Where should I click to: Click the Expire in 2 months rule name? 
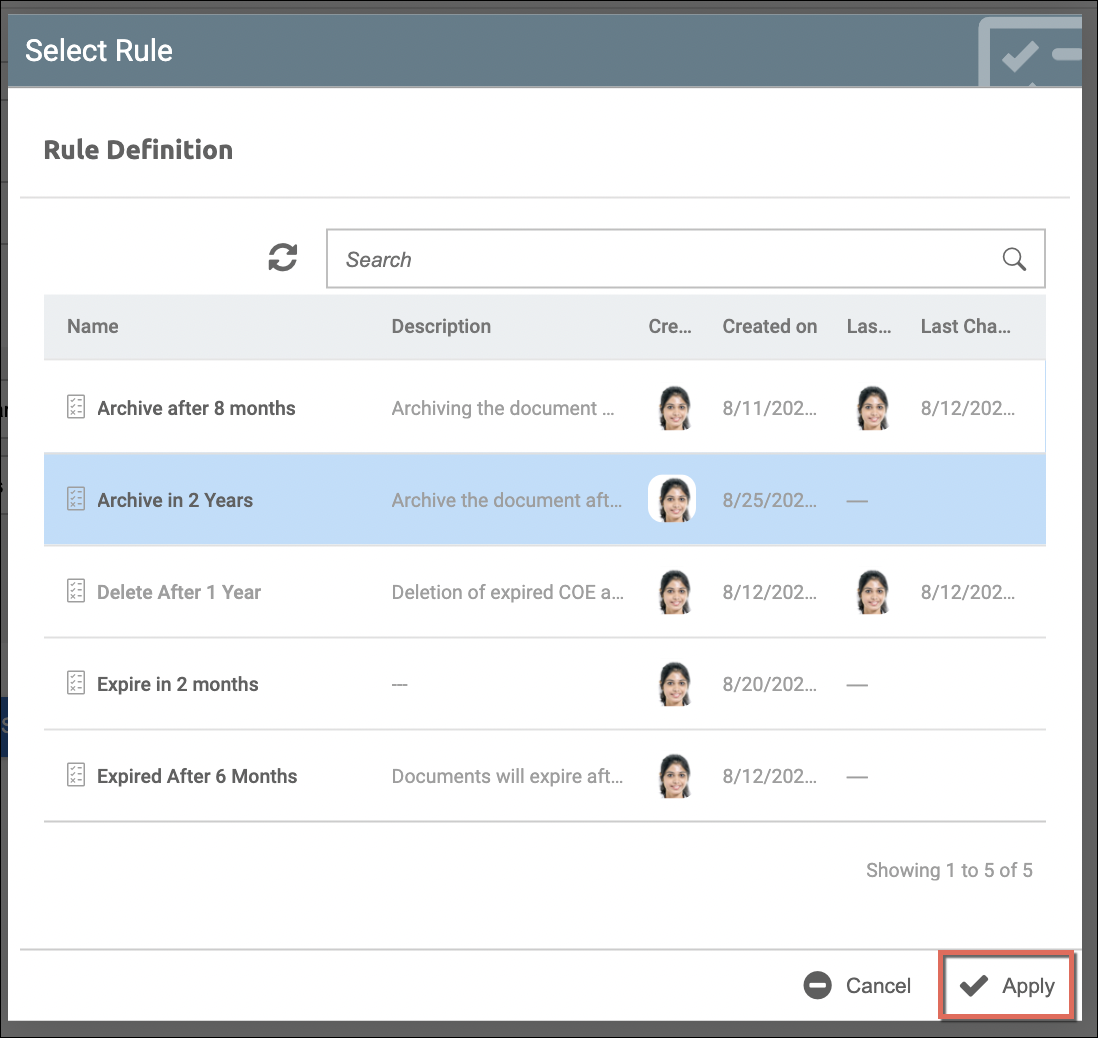(178, 684)
